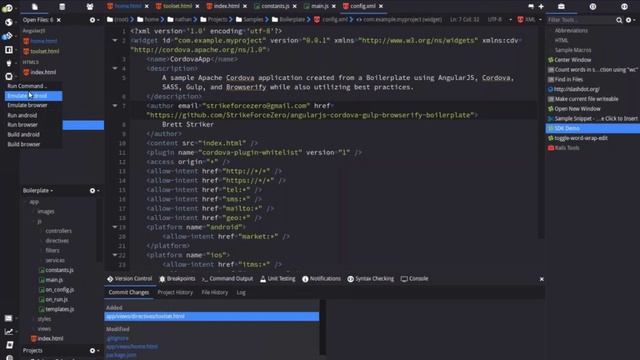Open the Boilerplate project dropdown
The width and height of the screenshot is (640, 360).
click(x=38, y=191)
